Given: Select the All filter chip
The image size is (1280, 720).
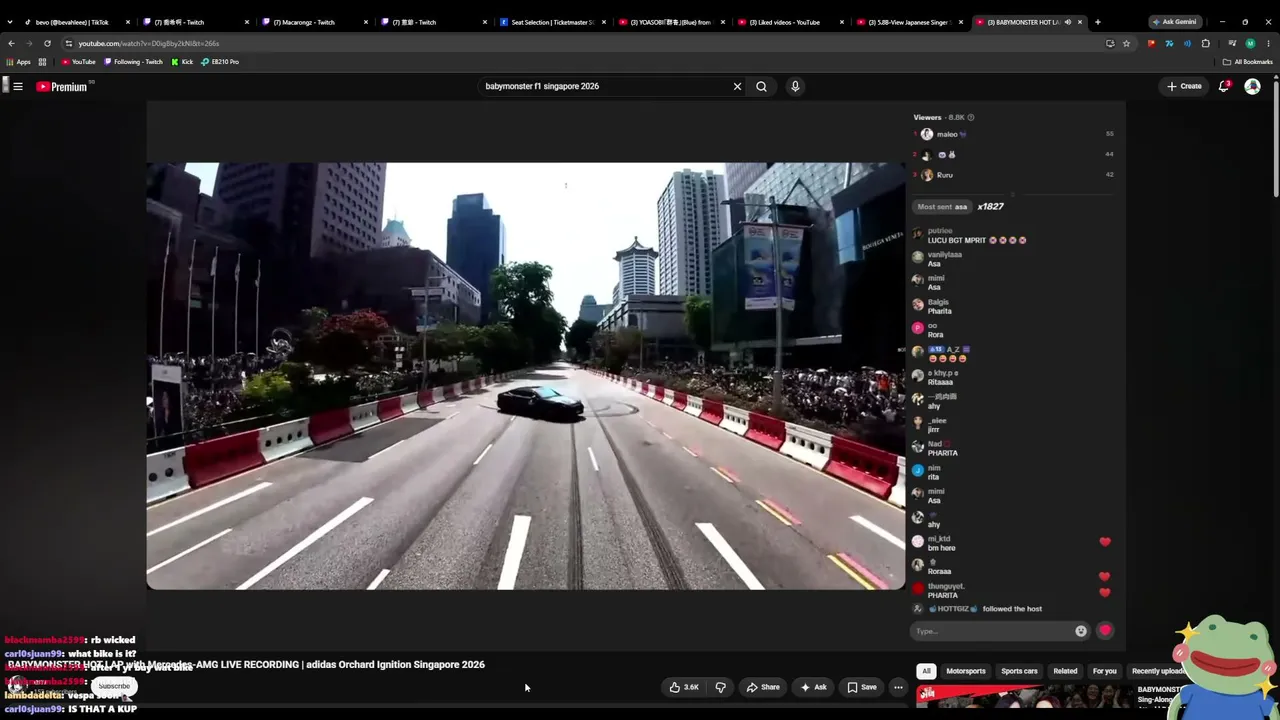Looking at the screenshot, I should pyautogui.click(x=926, y=671).
